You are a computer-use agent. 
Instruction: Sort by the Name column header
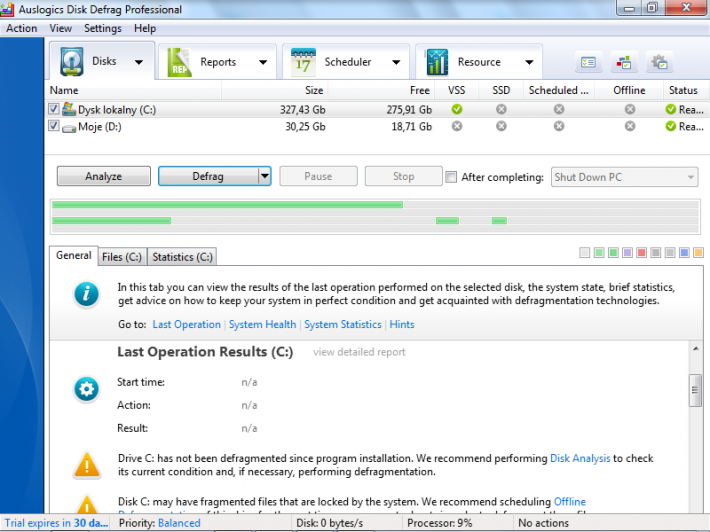pyautogui.click(x=133, y=90)
